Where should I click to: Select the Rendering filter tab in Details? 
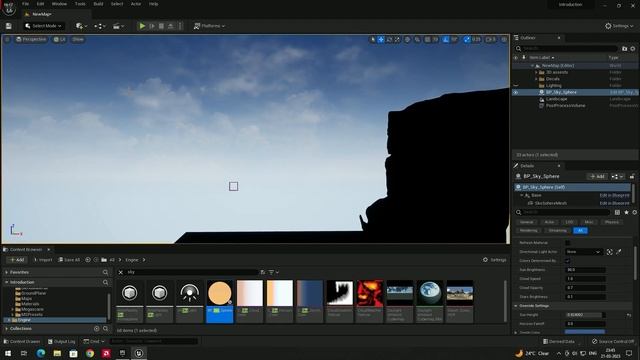tap(529, 231)
